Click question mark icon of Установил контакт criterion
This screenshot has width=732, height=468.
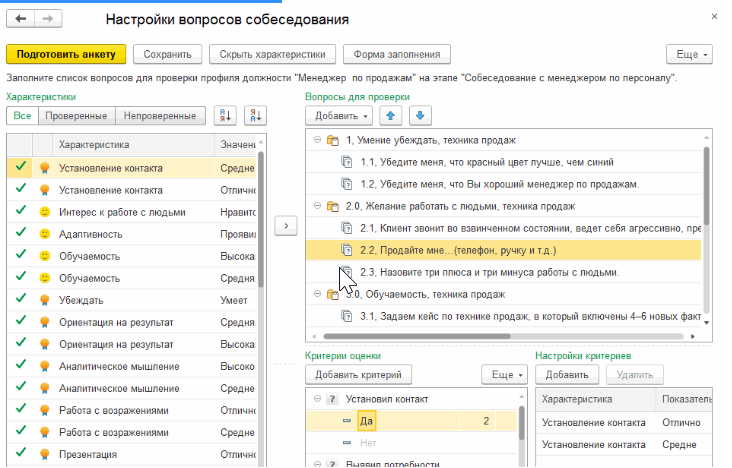pos(332,399)
